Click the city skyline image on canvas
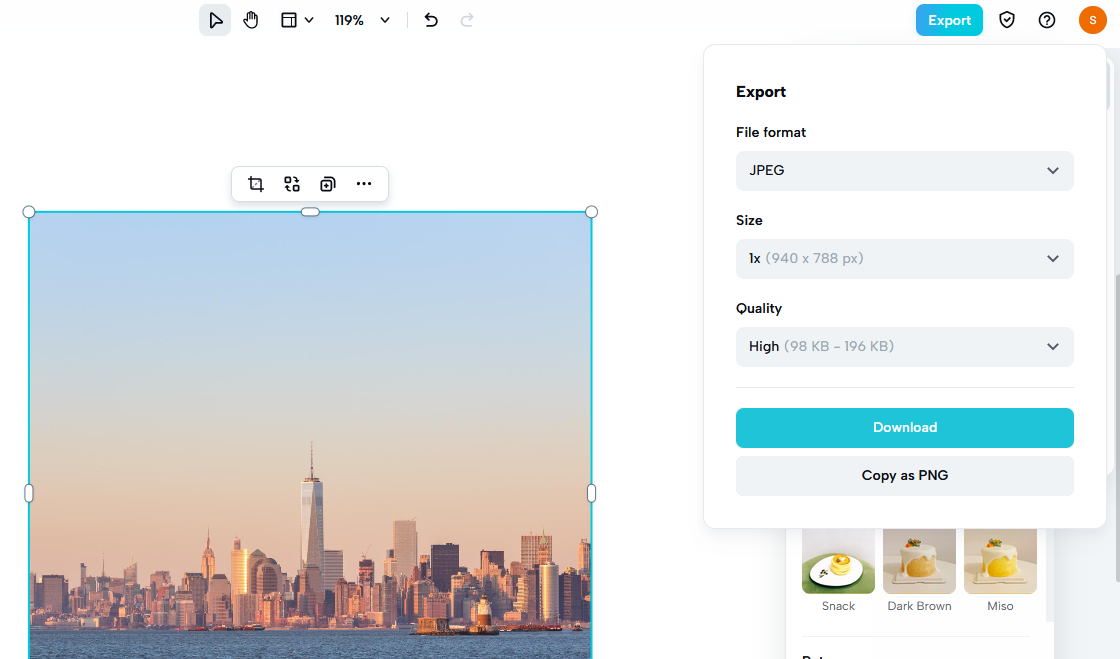Screen dimensions: 1120x659 [x=310, y=436]
